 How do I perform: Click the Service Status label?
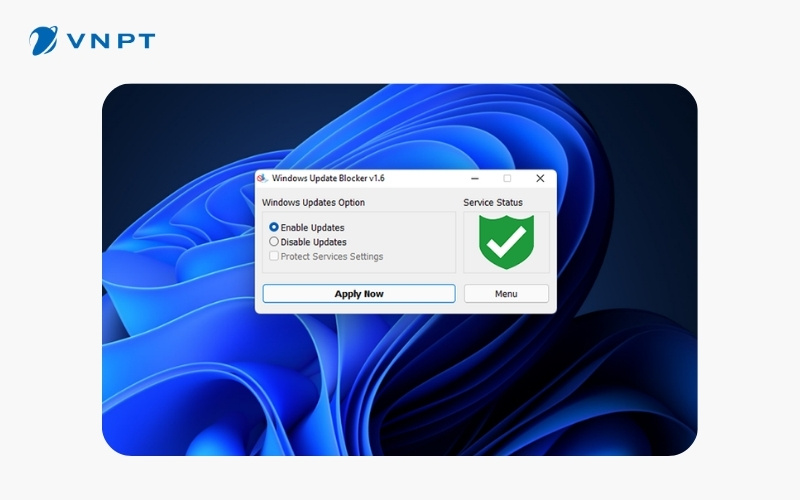493,203
